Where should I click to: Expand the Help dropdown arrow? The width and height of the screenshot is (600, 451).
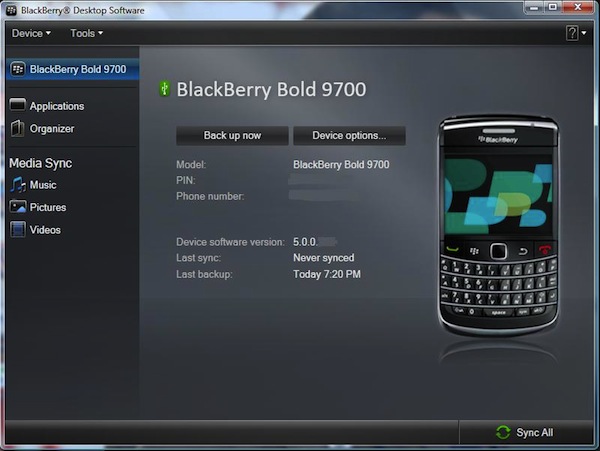coord(584,33)
